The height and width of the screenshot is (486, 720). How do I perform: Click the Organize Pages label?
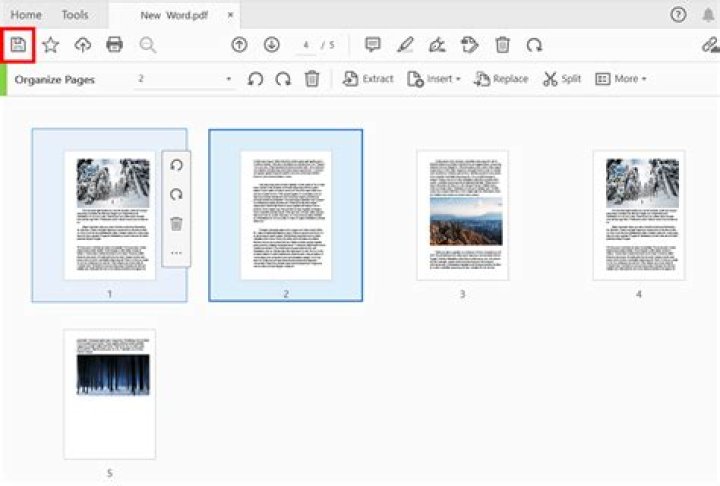[x=55, y=79]
